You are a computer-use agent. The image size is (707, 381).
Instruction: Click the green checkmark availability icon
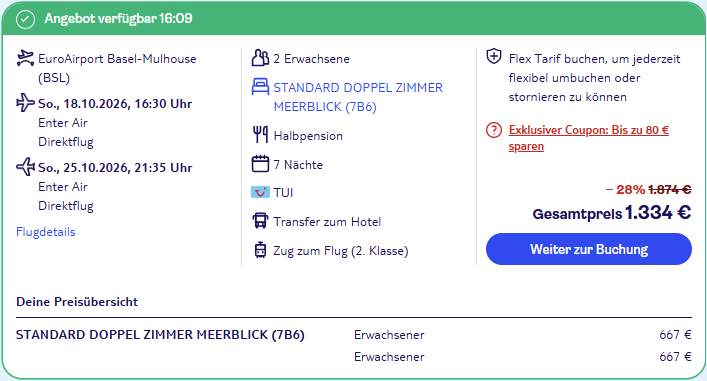click(x=25, y=19)
